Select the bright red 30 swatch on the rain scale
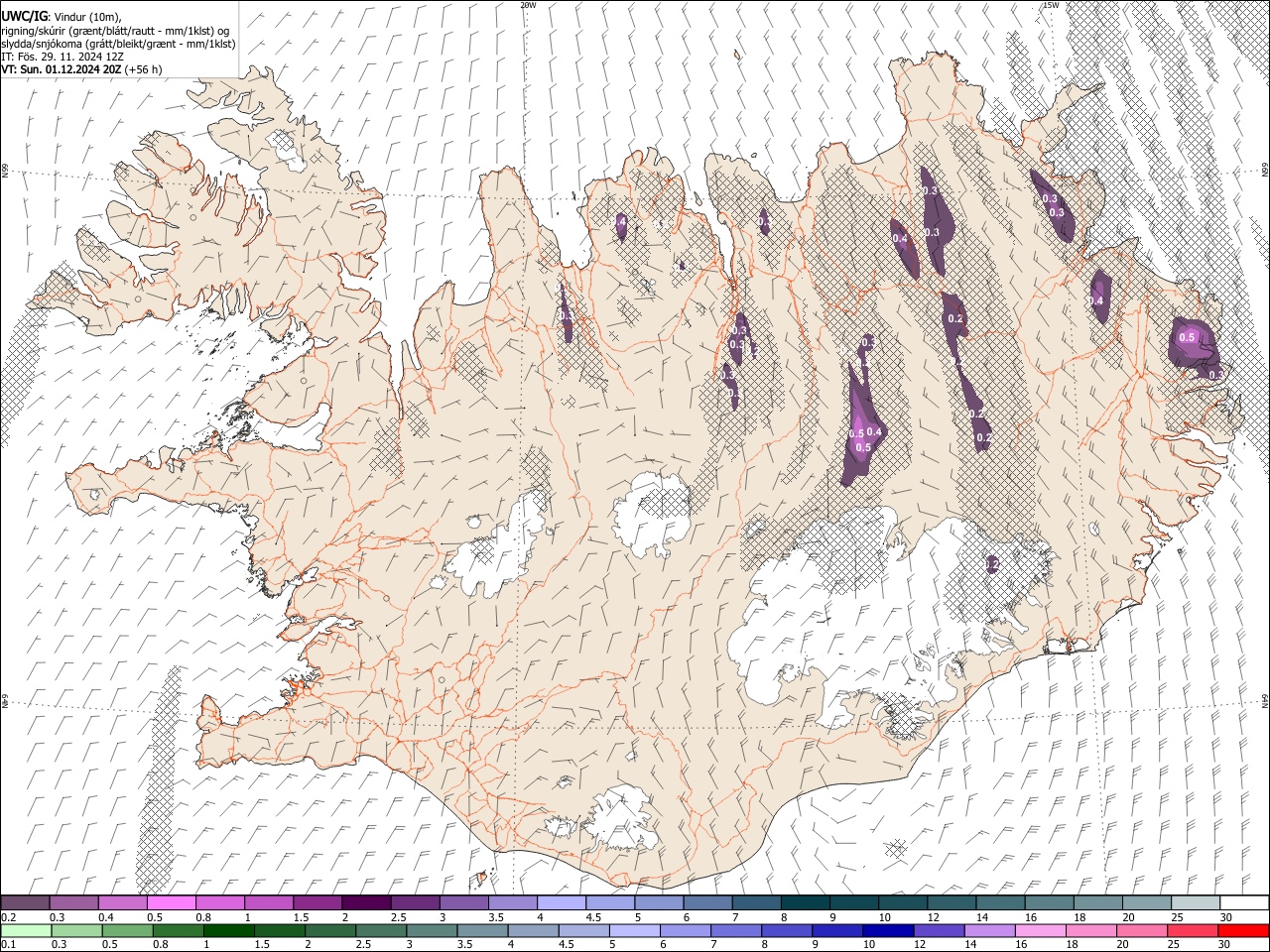The height and width of the screenshot is (952, 1270). [1243, 930]
